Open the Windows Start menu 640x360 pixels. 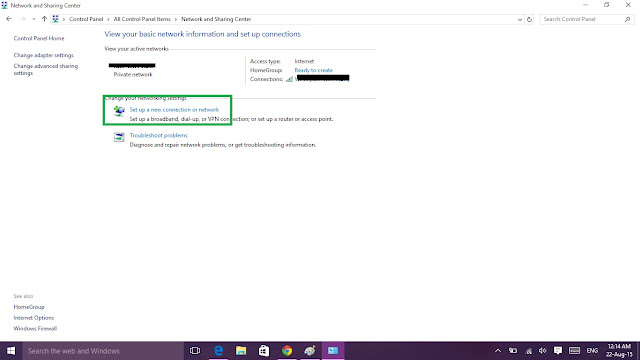click(11, 351)
